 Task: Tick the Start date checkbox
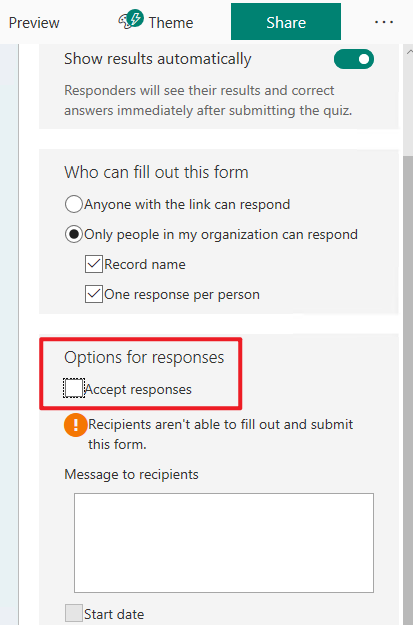click(x=74, y=613)
